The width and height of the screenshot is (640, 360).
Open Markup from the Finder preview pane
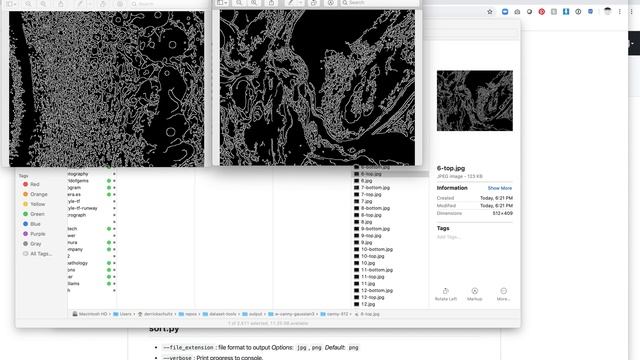pyautogui.click(x=475, y=291)
